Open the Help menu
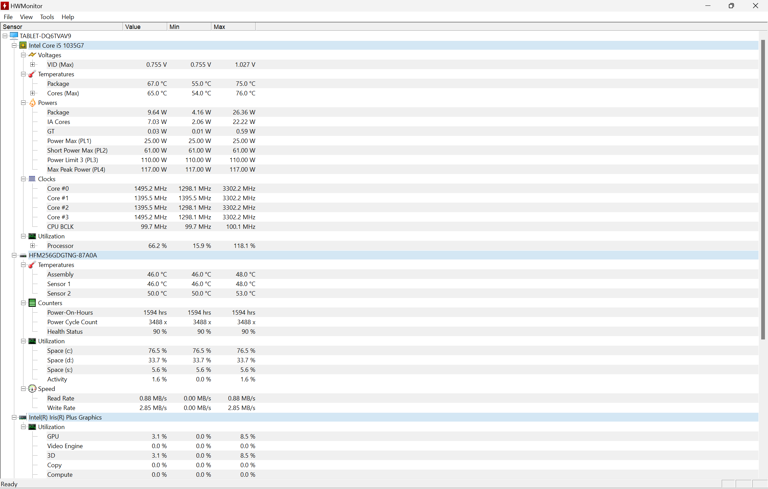 click(68, 17)
